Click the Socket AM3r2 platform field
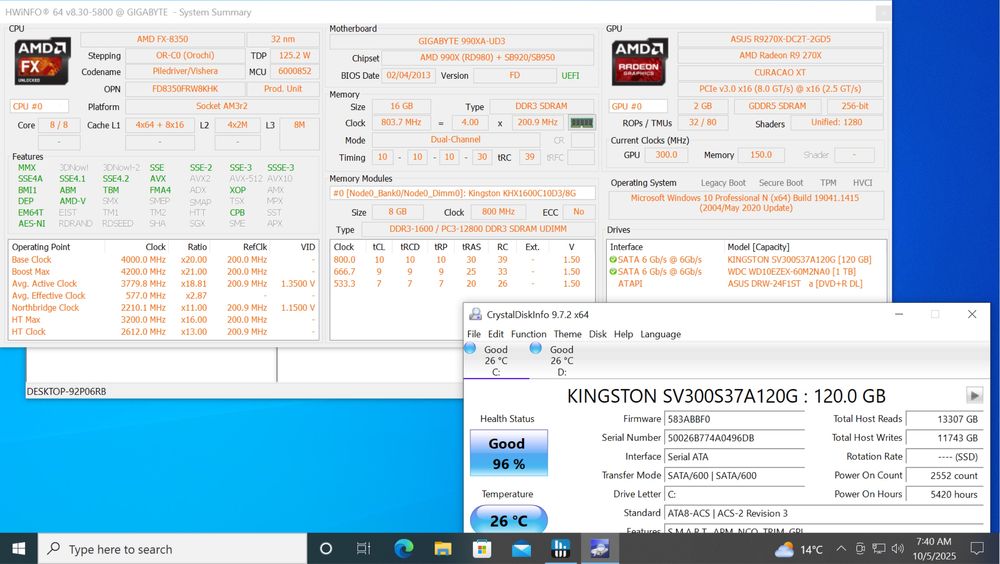This screenshot has width=1000, height=564. click(x=221, y=107)
